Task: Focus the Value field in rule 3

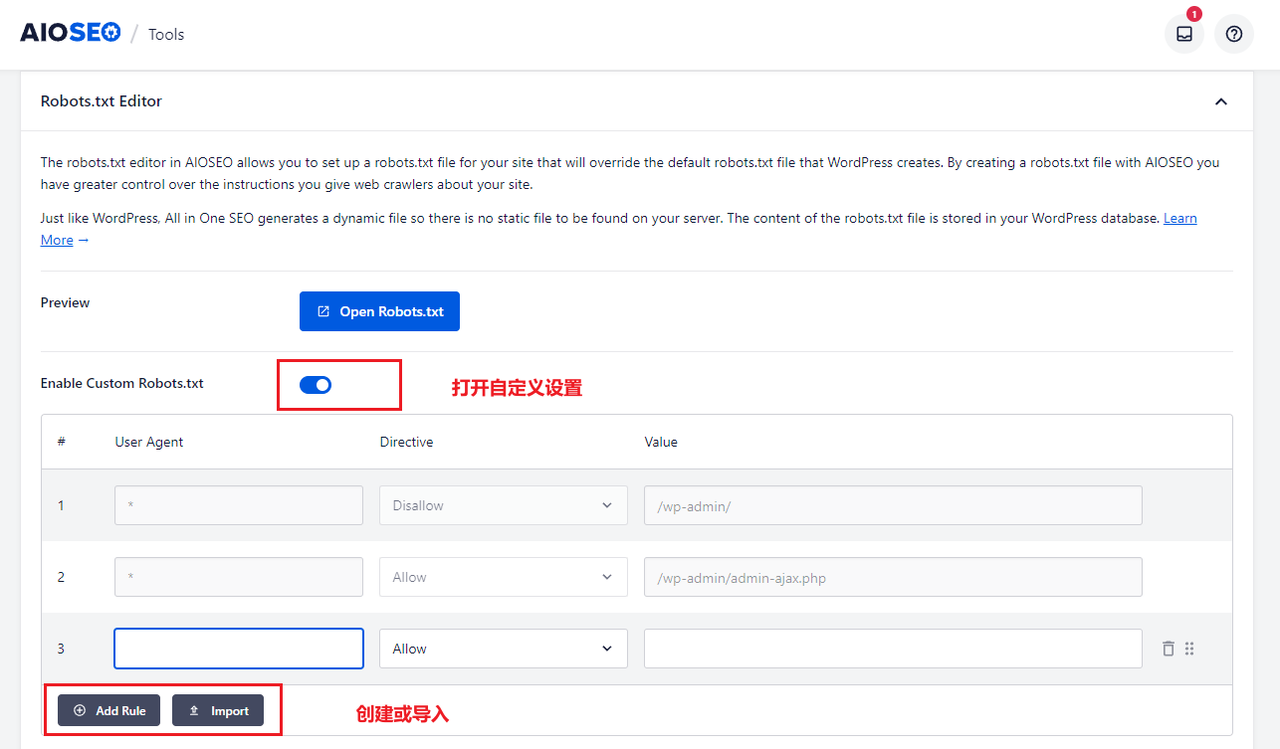Action: [893, 649]
